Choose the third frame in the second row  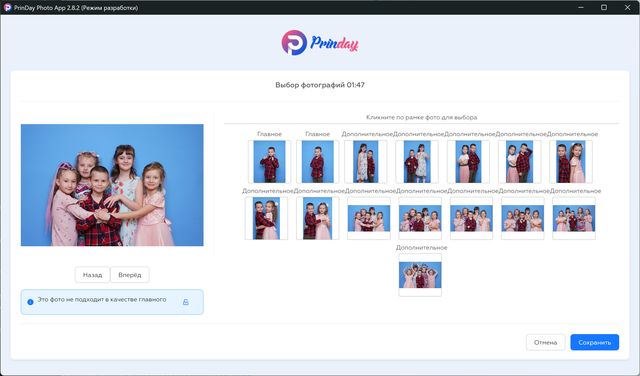tap(369, 218)
